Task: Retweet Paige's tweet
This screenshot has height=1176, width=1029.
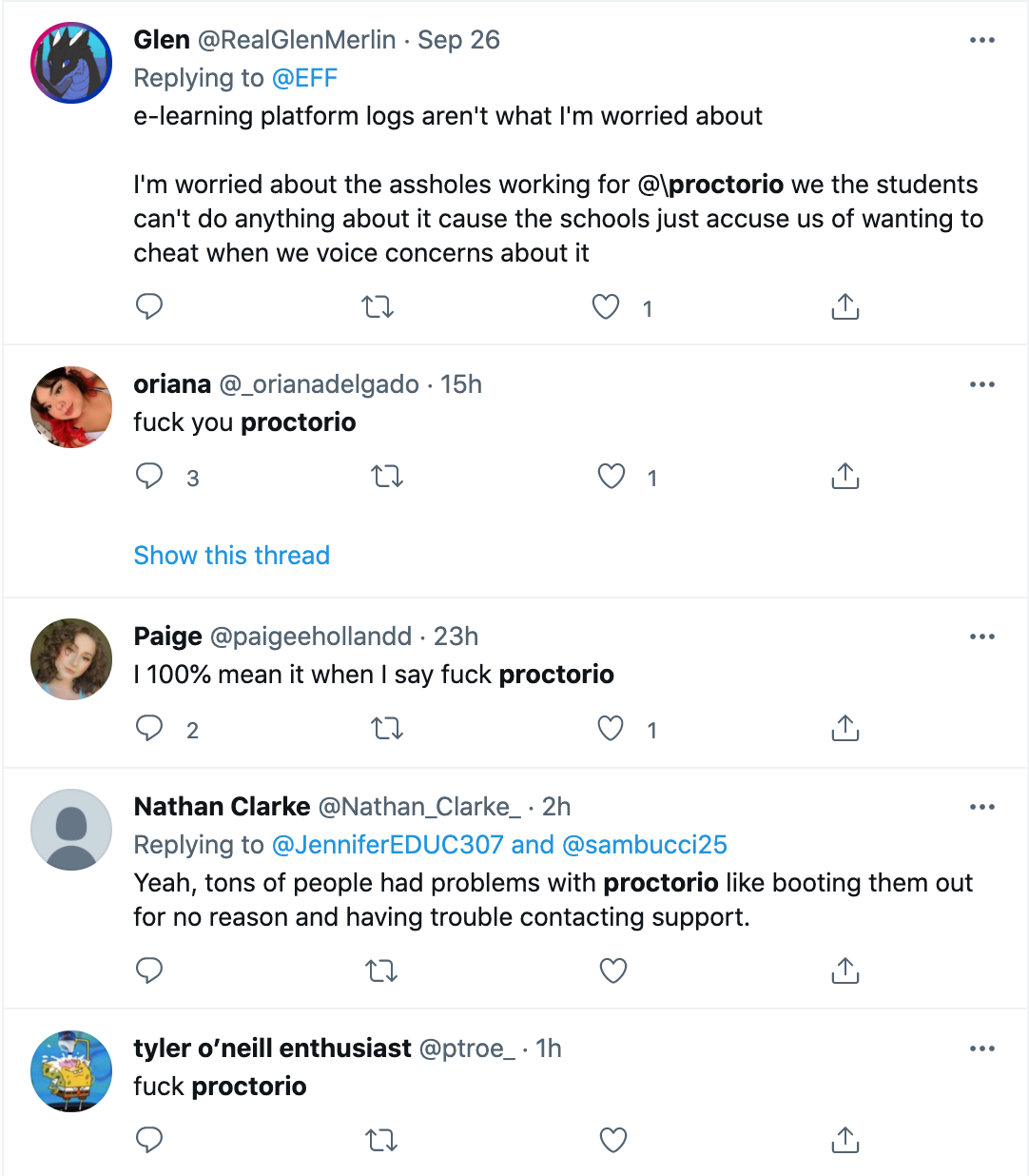Action: [x=386, y=729]
